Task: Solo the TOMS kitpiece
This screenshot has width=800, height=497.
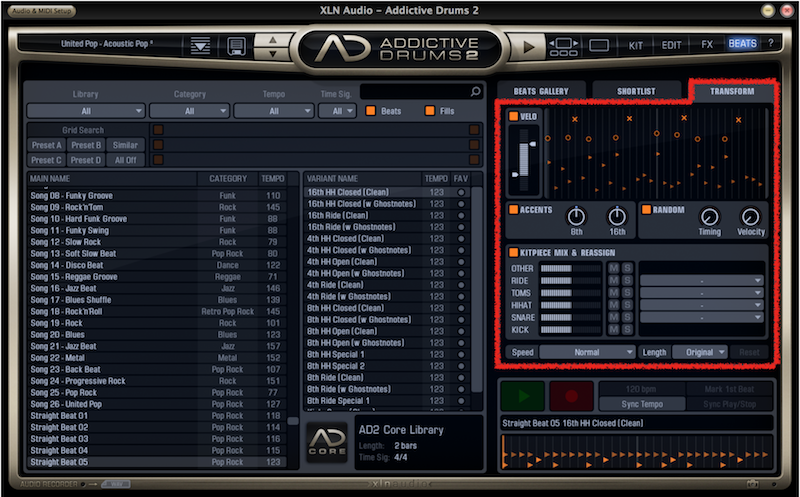Action: click(x=627, y=293)
